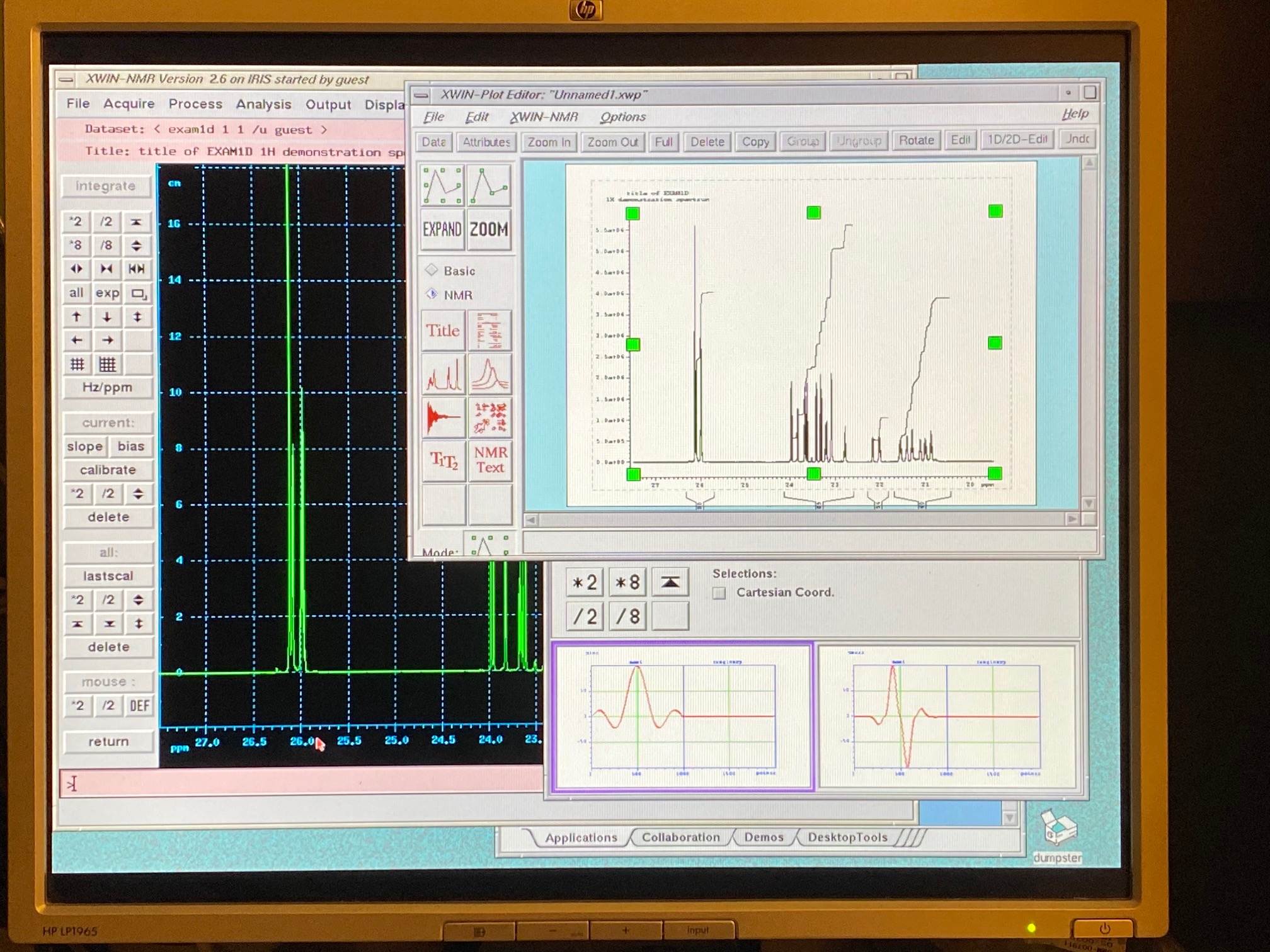Open the Process menu in XWIN-NMR
The height and width of the screenshot is (952, 1270).
195,104
